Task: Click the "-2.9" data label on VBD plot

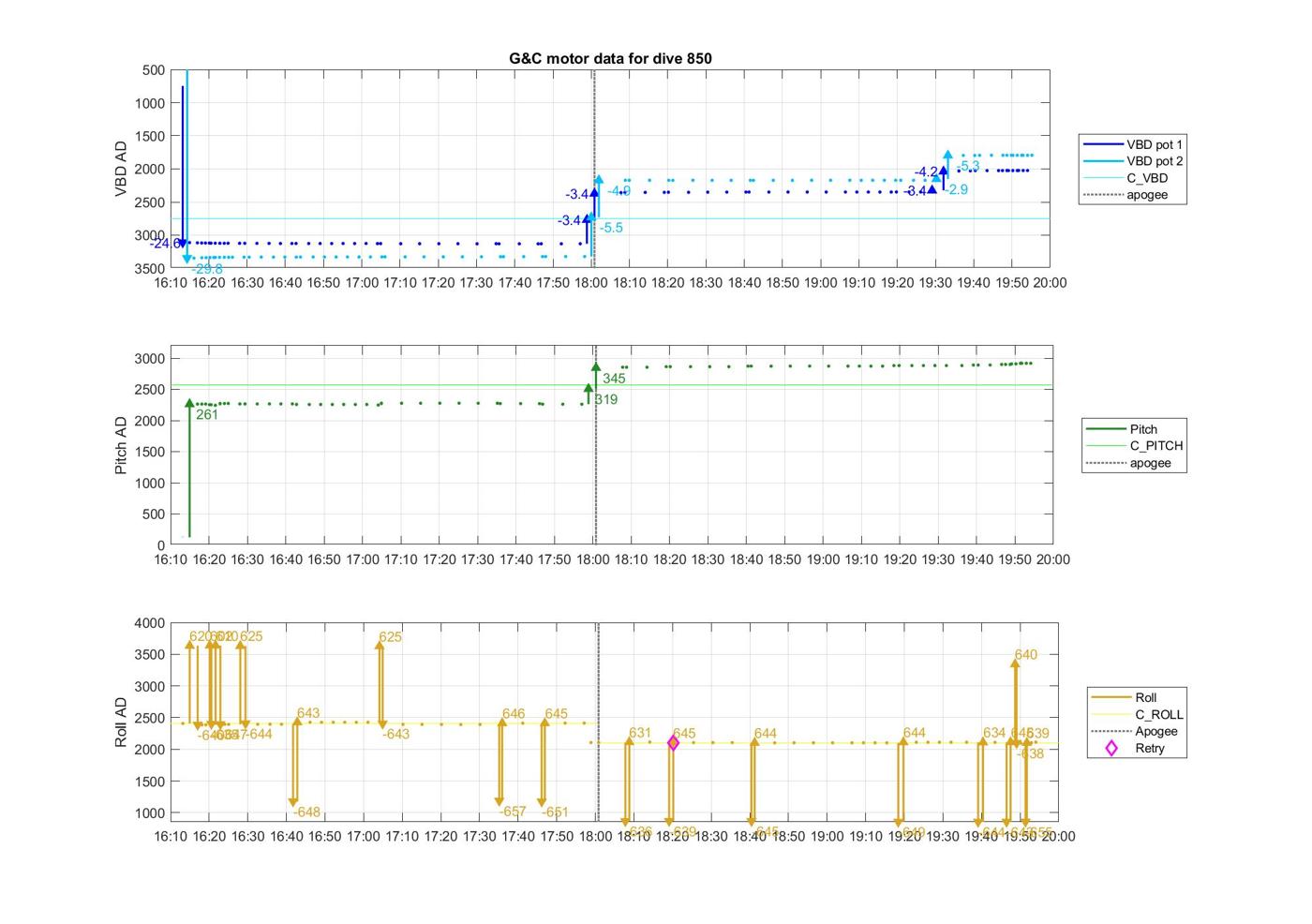Action: [957, 189]
